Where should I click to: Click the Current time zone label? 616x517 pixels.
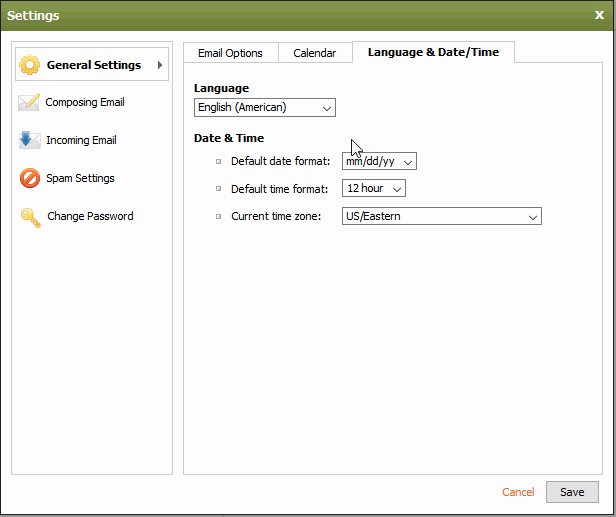tap(276, 216)
